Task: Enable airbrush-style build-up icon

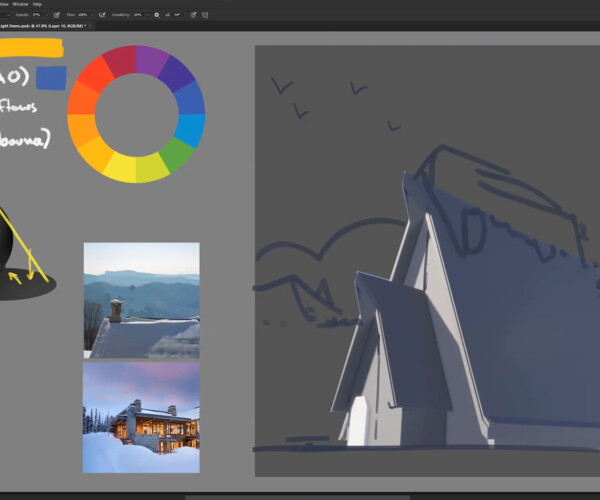Action: point(102,15)
